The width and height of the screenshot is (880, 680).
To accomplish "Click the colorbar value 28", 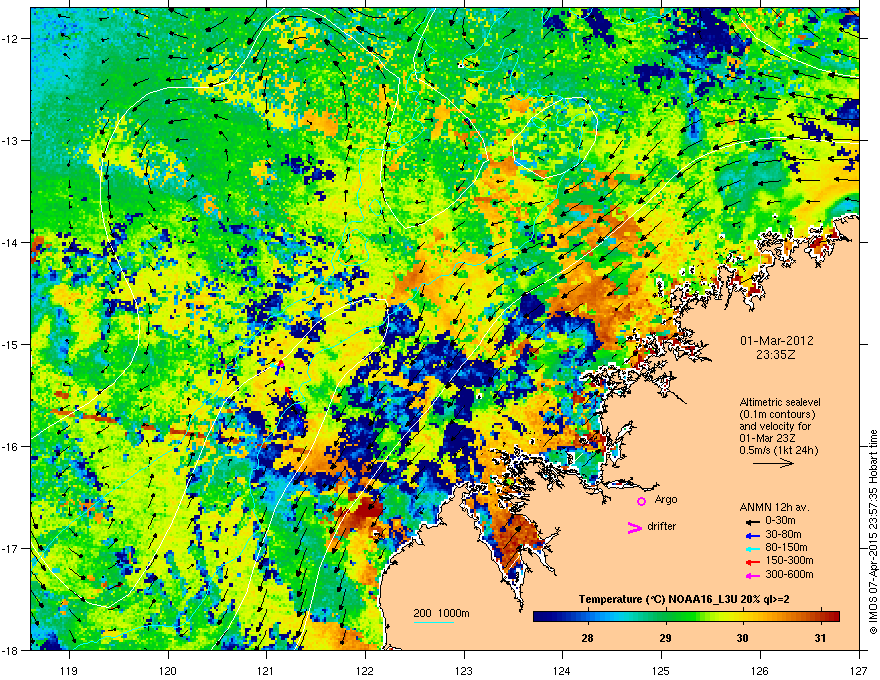I will point(588,638).
